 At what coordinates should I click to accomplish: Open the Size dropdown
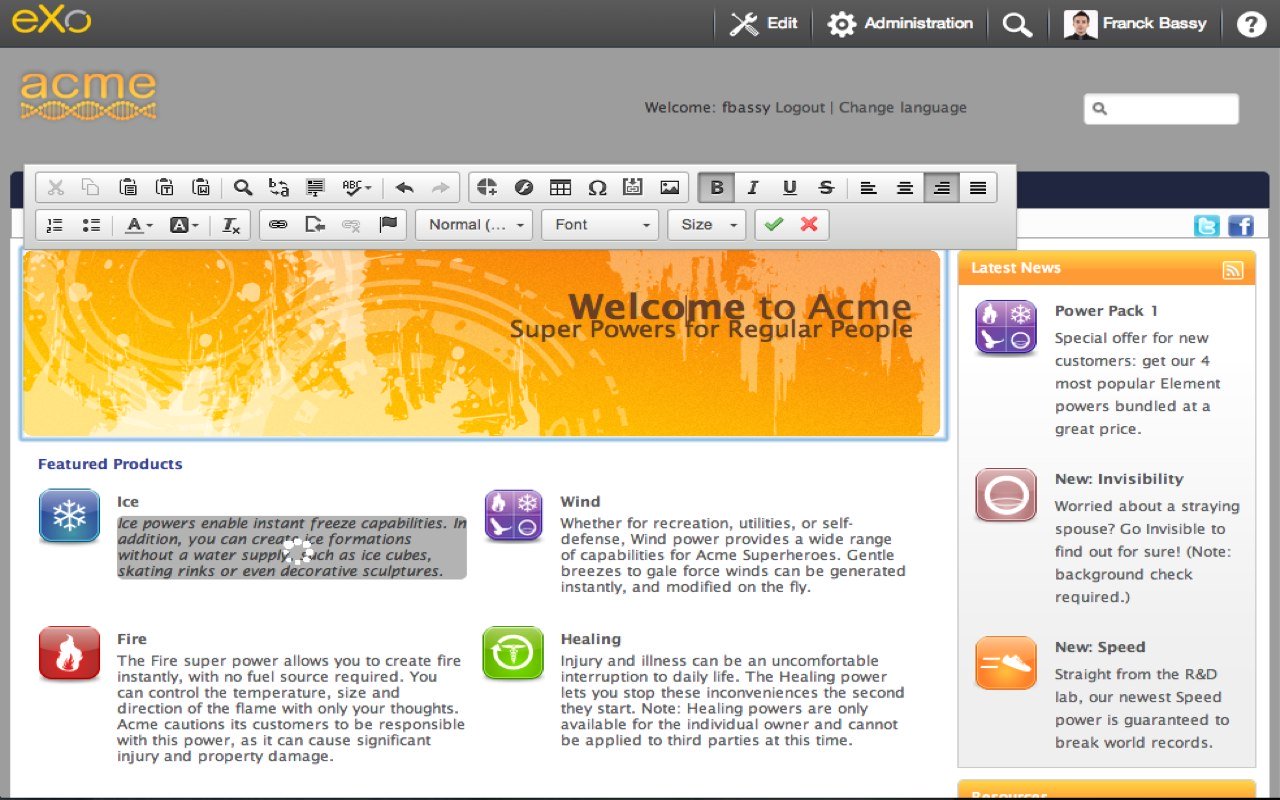(x=707, y=225)
